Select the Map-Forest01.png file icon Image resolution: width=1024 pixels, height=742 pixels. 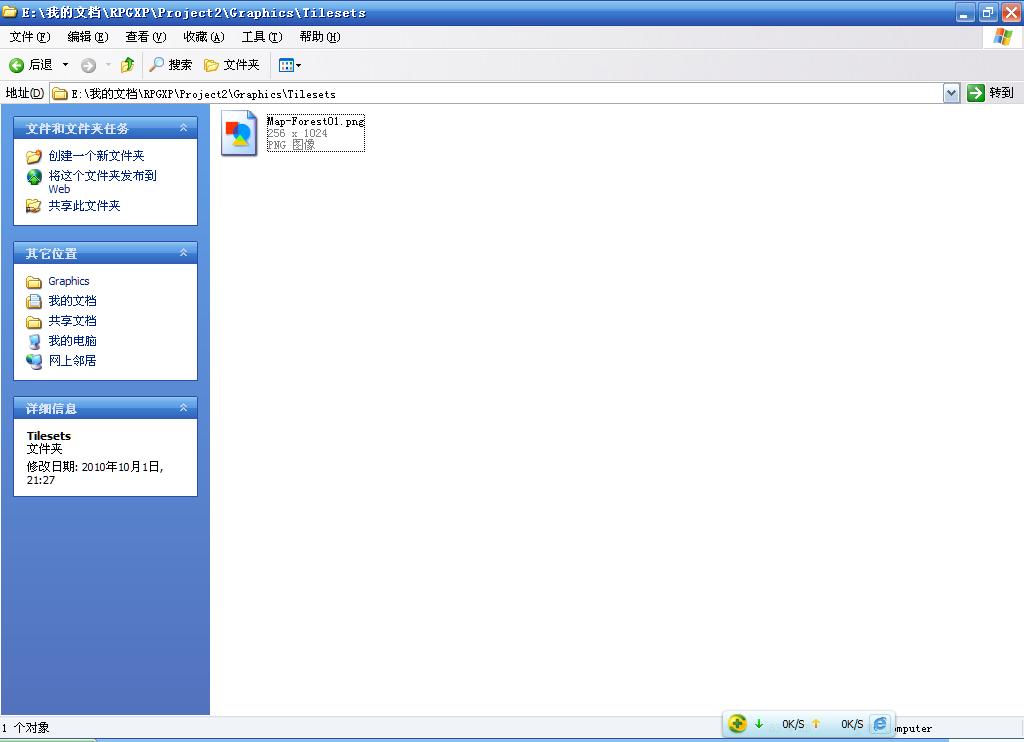tap(239, 133)
